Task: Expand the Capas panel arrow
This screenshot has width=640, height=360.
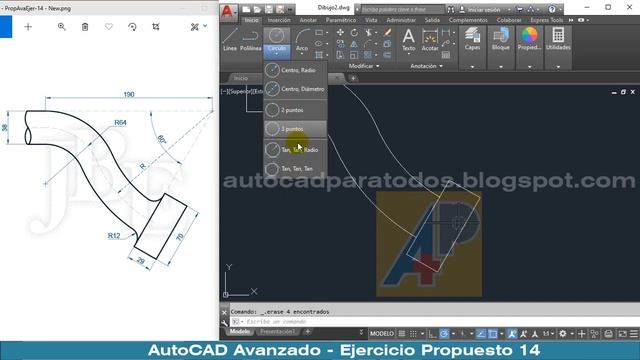Action: tap(472, 67)
